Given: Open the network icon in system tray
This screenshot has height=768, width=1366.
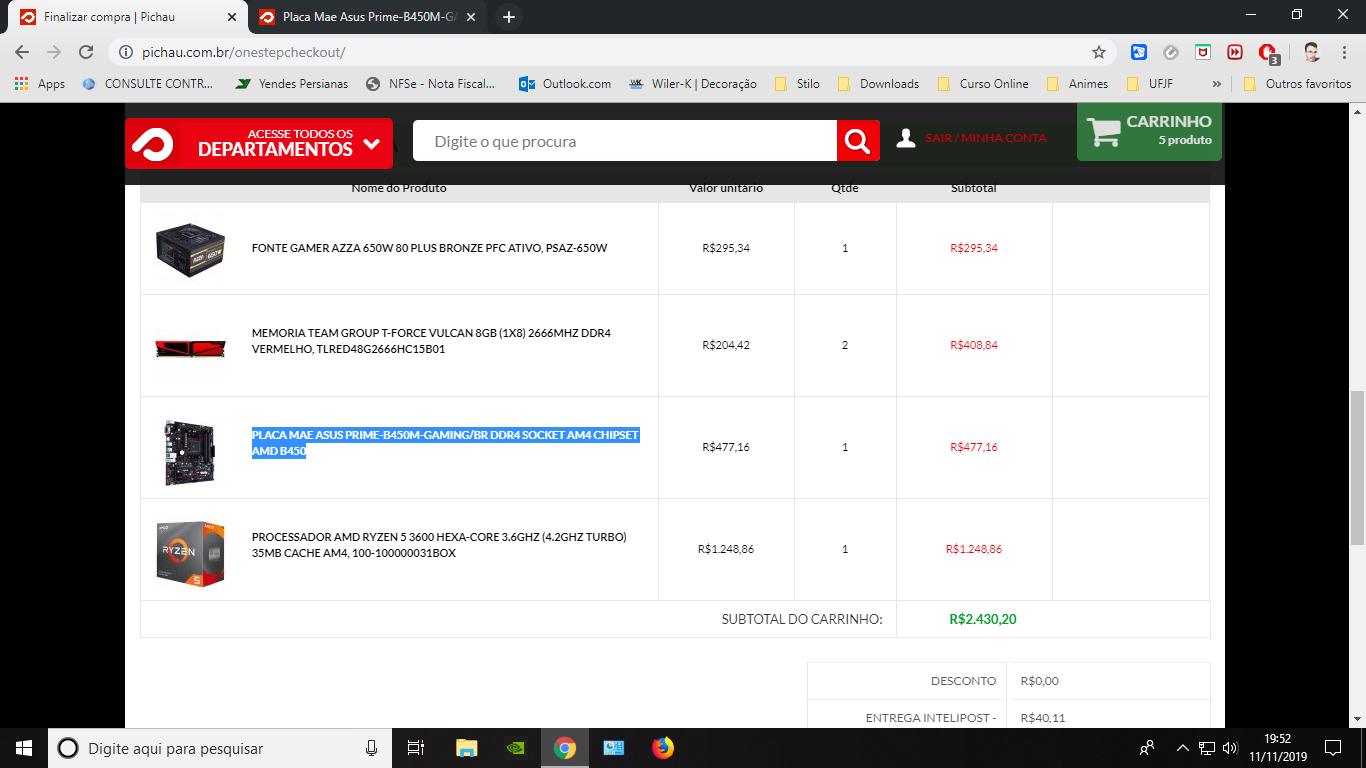Looking at the screenshot, I should tap(1207, 748).
